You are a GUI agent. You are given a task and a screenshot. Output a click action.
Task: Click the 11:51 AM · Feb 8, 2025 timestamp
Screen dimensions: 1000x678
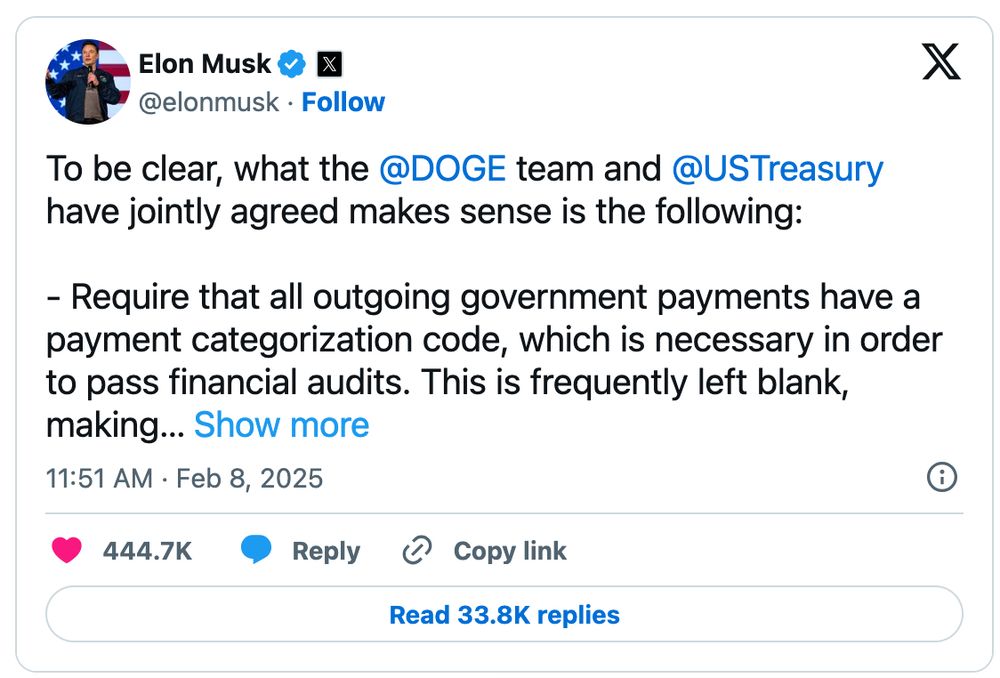coord(185,478)
